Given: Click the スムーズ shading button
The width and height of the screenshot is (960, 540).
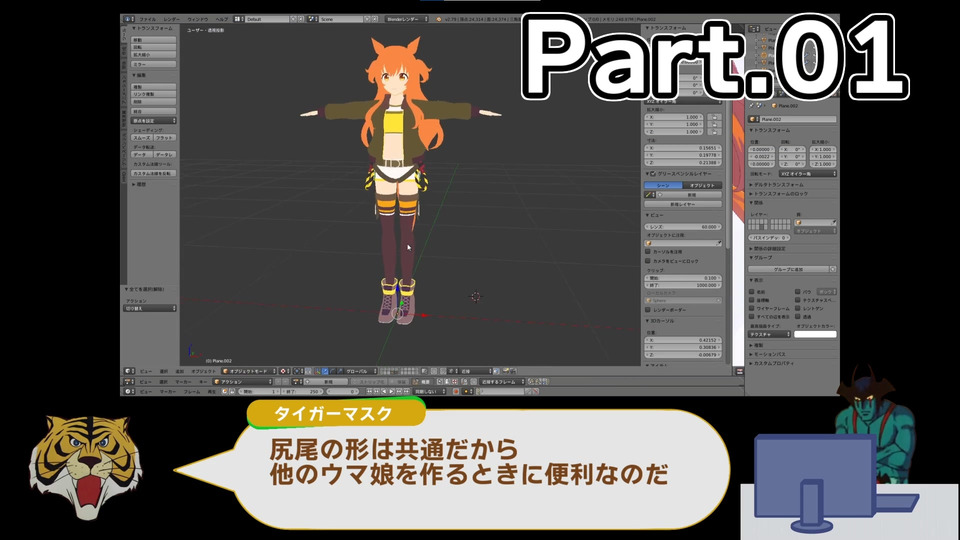Looking at the screenshot, I should click(x=142, y=138).
